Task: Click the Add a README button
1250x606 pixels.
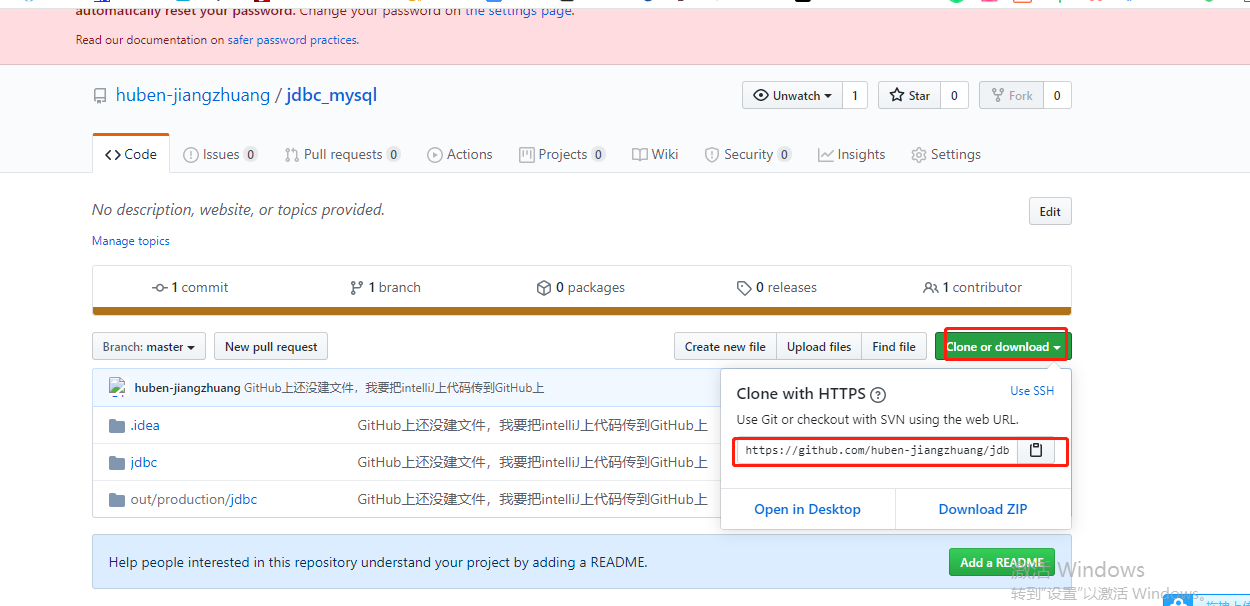Action: (1002, 562)
